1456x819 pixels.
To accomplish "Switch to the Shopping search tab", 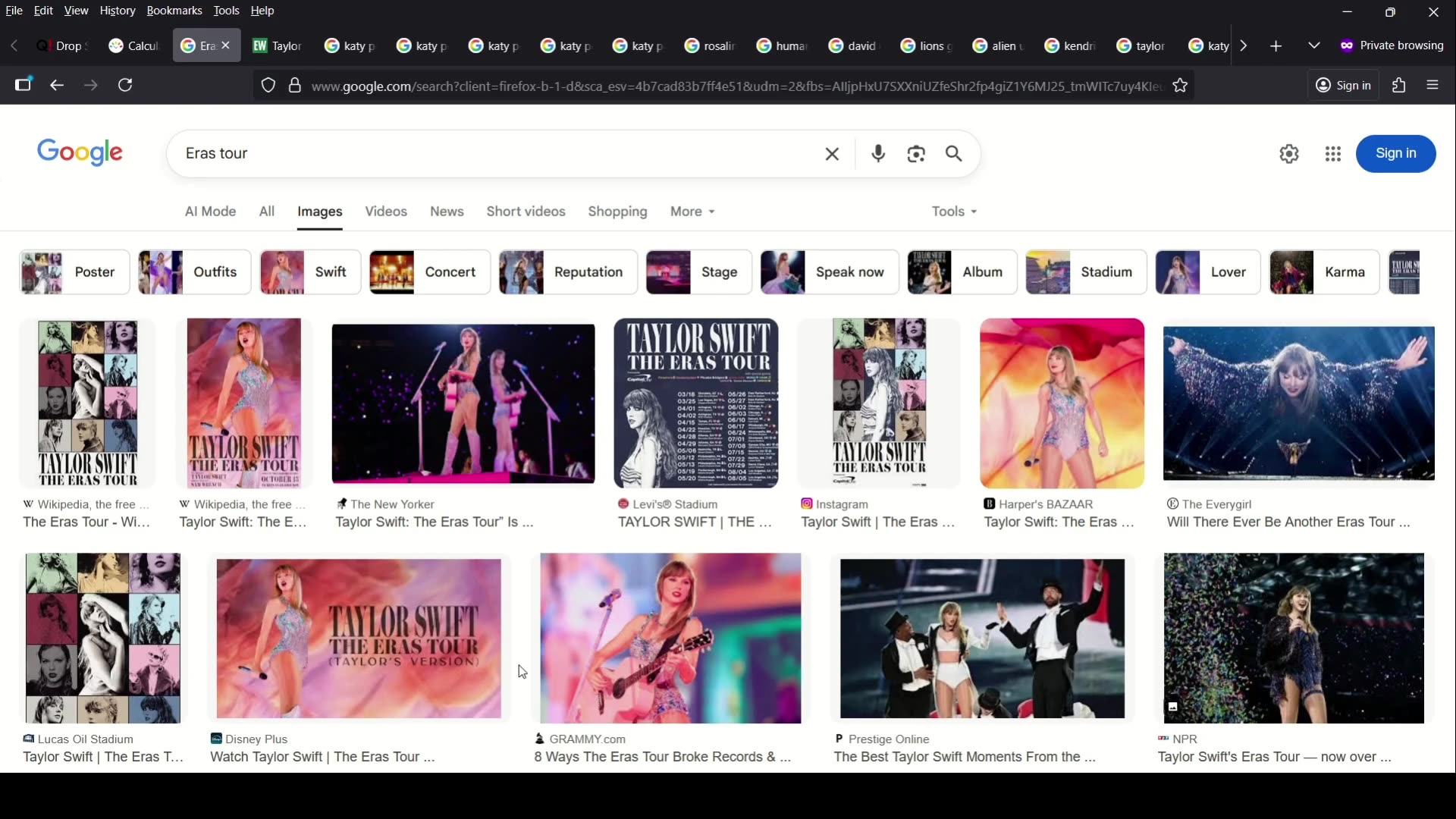I will [617, 212].
